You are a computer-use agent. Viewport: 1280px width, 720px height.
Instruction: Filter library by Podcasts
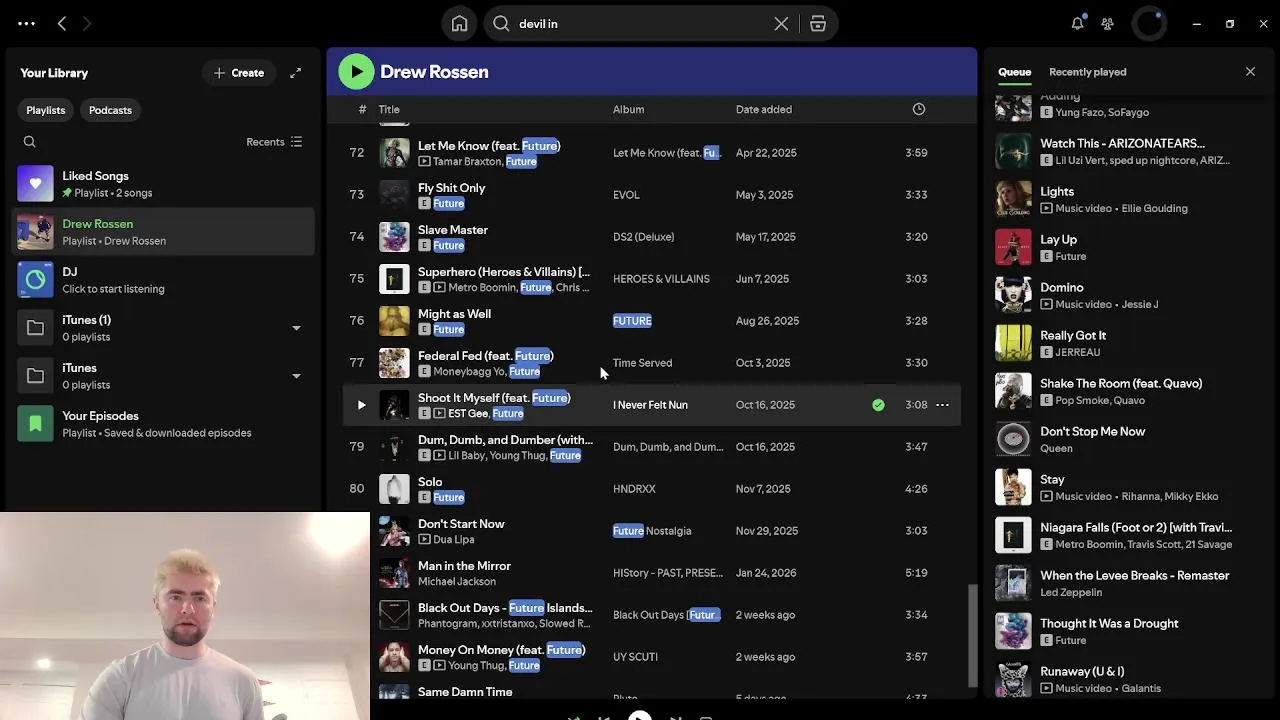[x=110, y=110]
